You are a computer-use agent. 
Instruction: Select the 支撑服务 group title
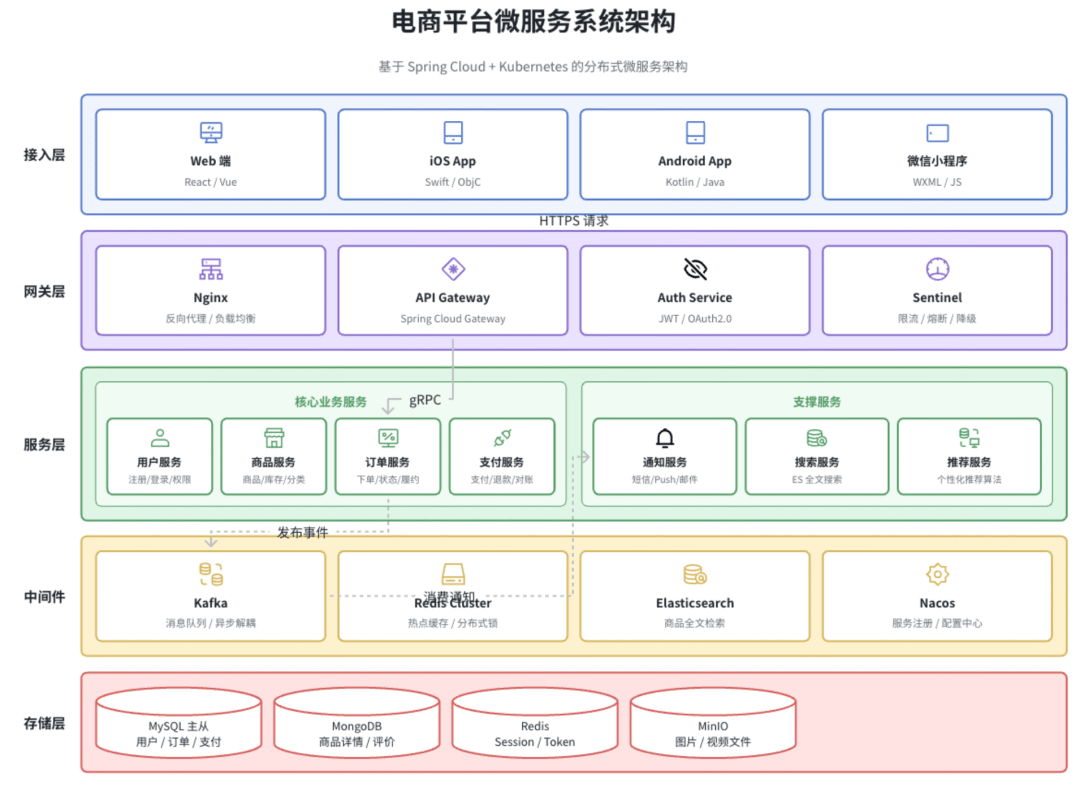[817, 401]
